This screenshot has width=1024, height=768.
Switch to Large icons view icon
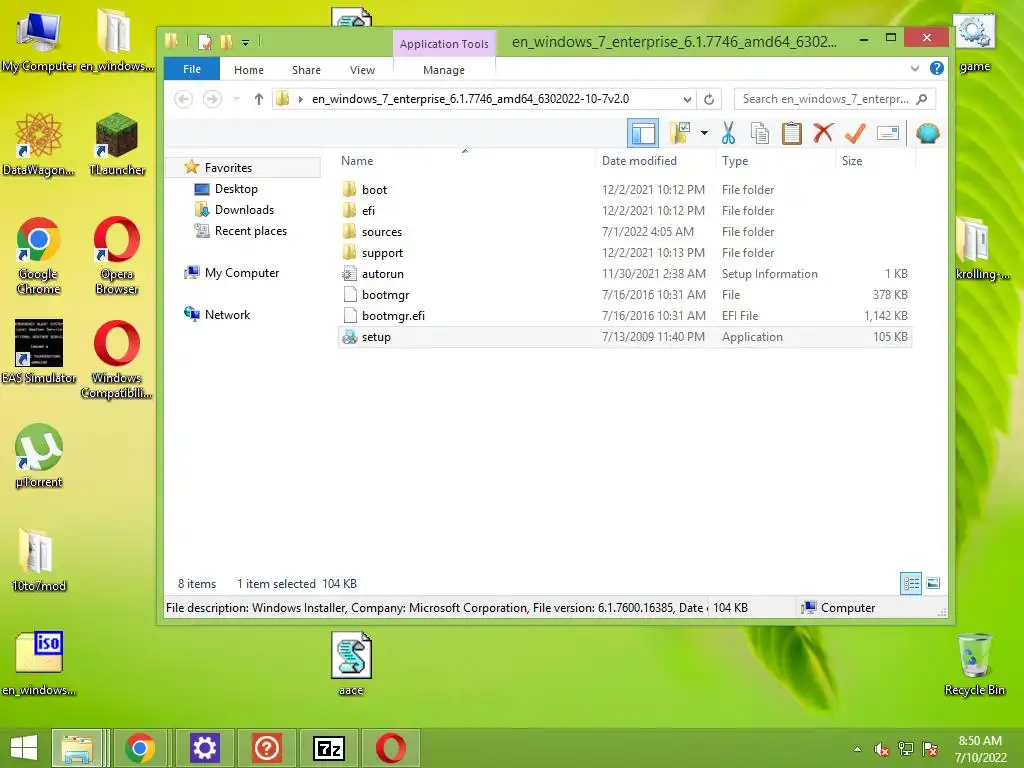coord(933,583)
